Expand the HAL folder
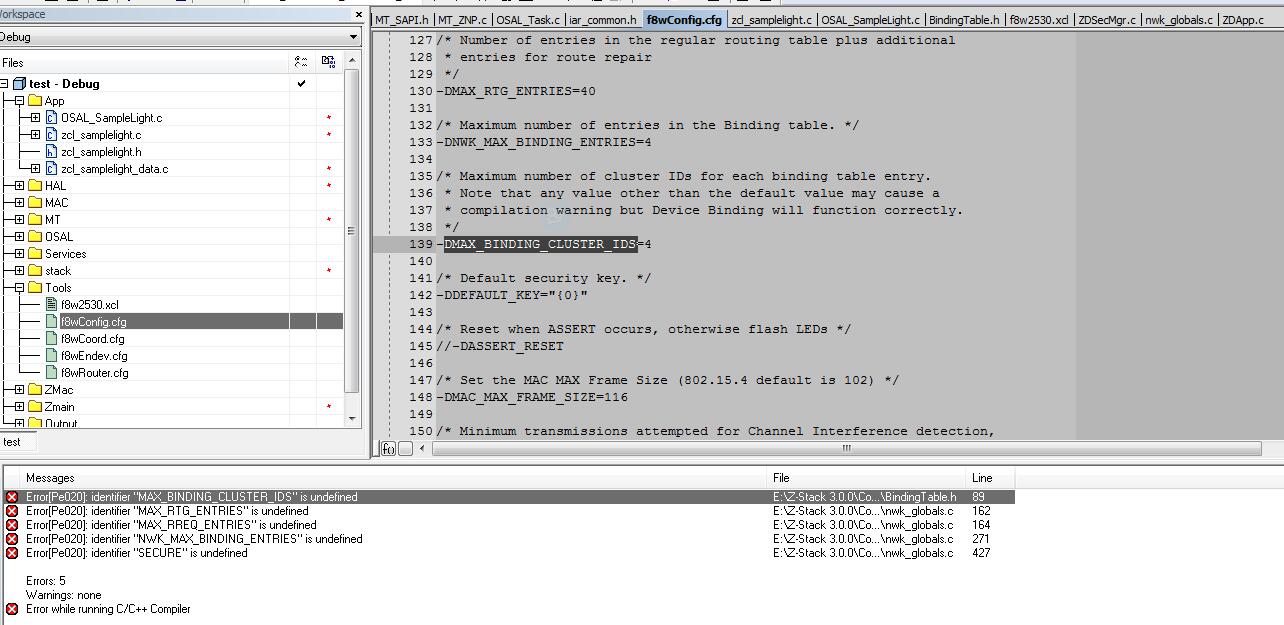The height and width of the screenshot is (625, 1284). click(x=19, y=186)
